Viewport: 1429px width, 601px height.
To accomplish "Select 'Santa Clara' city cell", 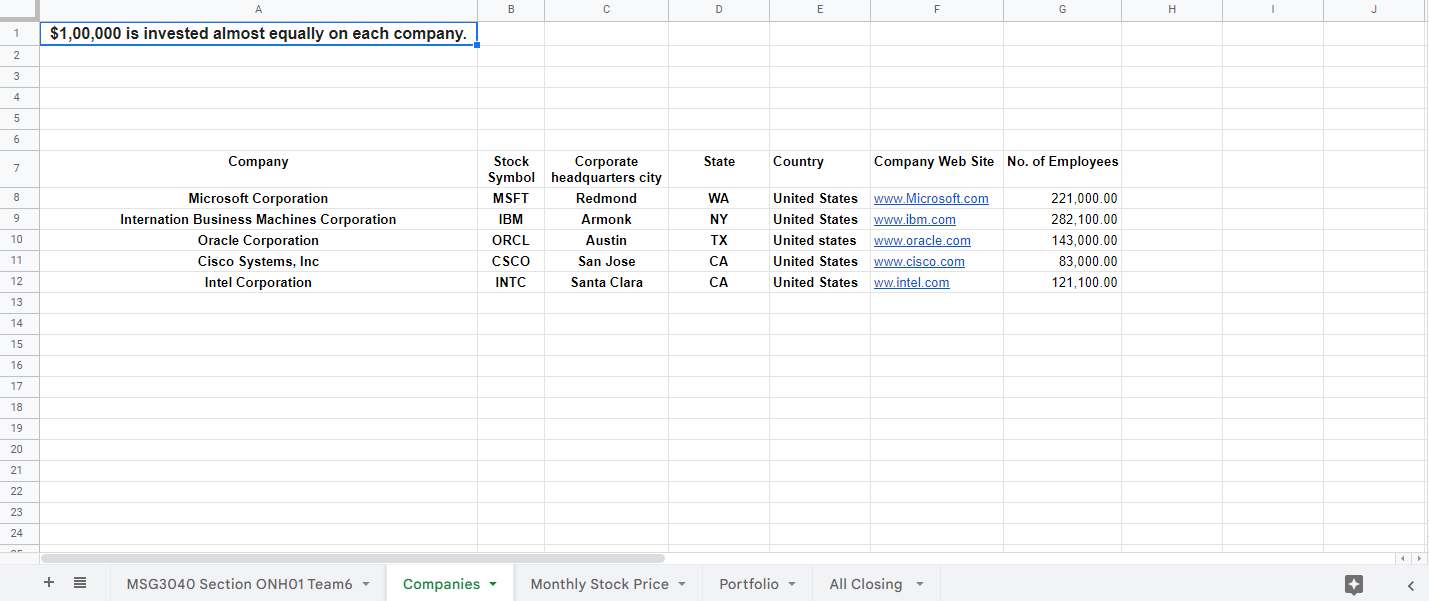I will coord(606,282).
